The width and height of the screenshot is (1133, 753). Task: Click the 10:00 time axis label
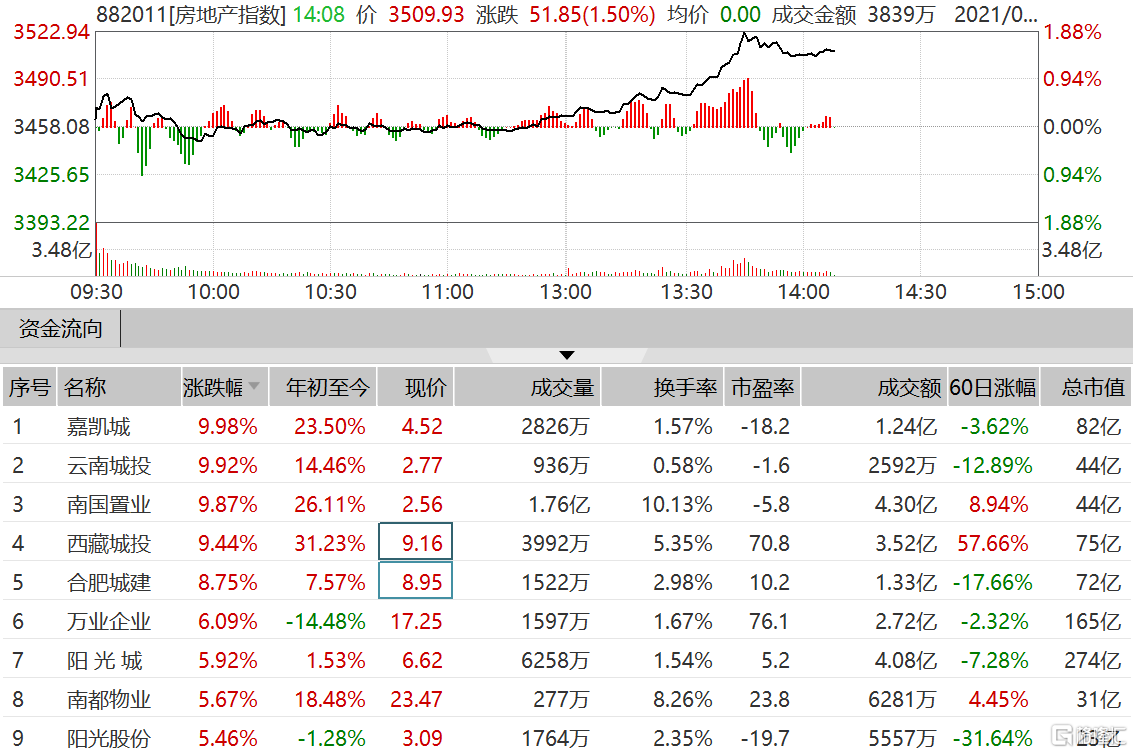tap(213, 292)
